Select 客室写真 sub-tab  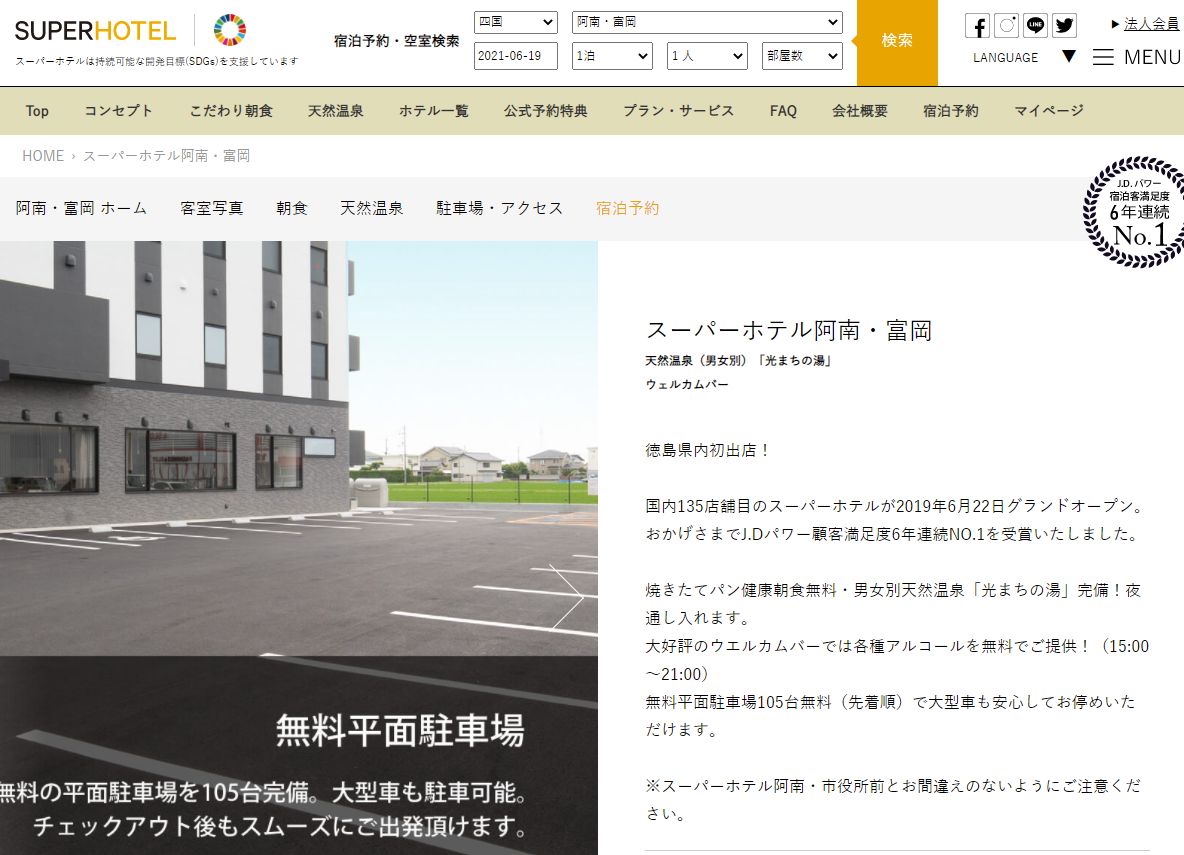coord(212,208)
